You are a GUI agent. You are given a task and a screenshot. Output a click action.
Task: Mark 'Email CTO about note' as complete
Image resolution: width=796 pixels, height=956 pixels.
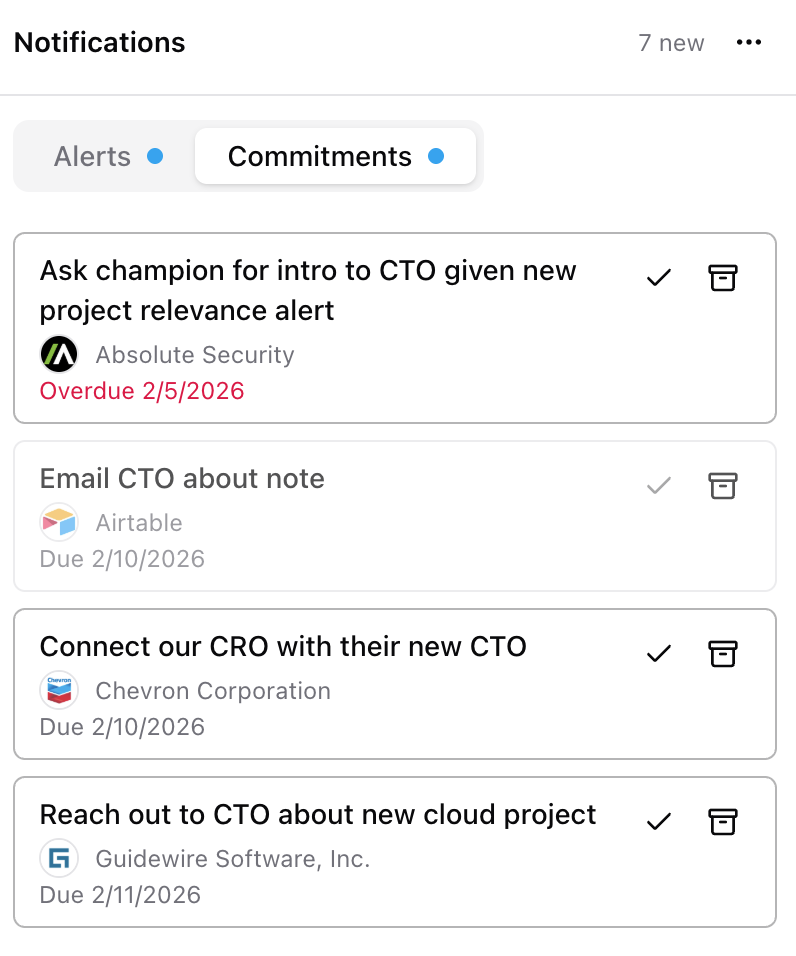(658, 486)
